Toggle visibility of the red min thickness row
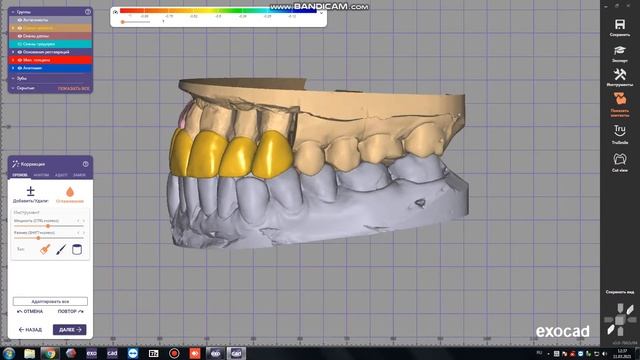The image size is (640, 360). [20, 60]
